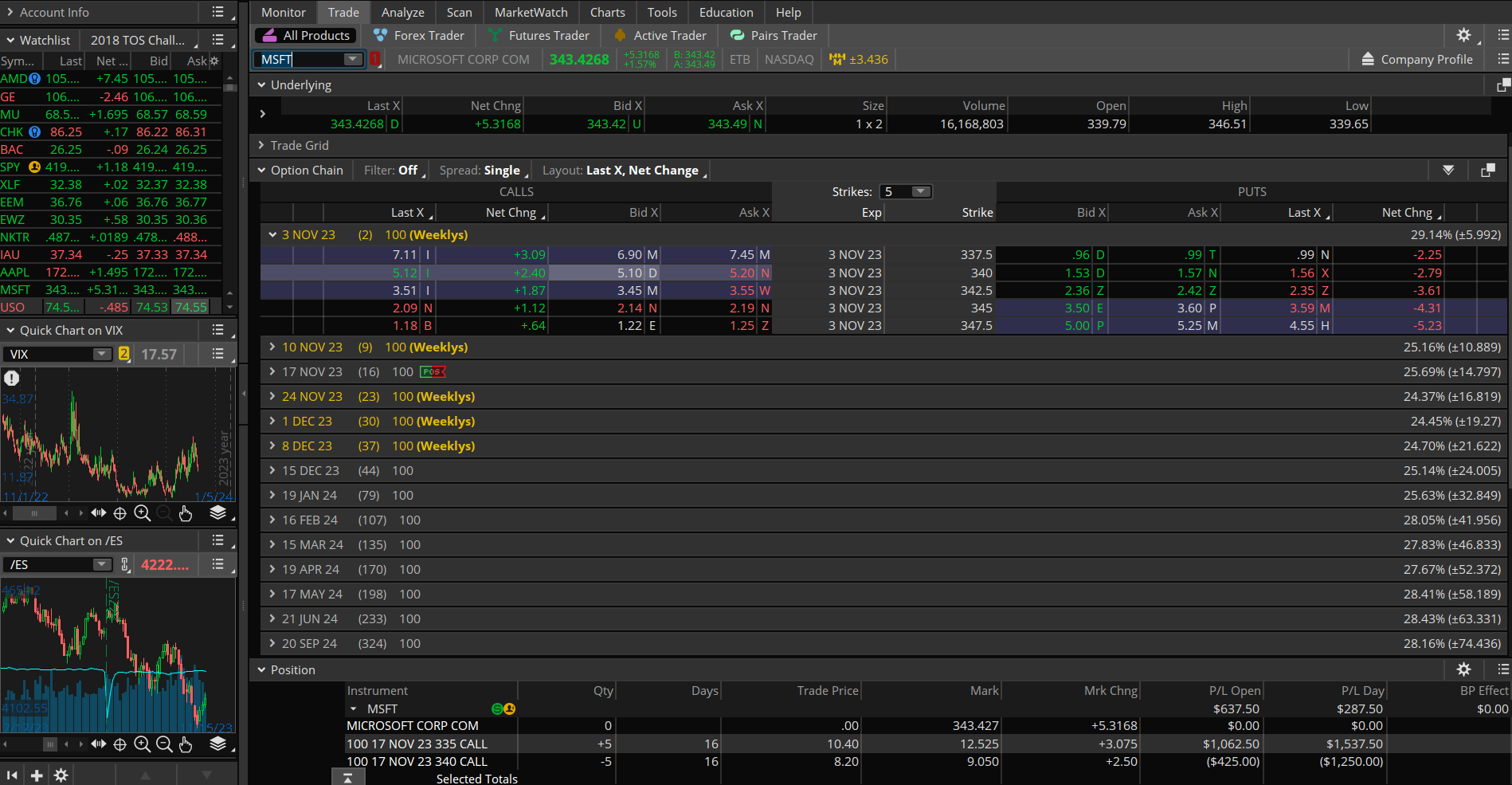The image size is (1512, 785).
Task: Open the /ES symbol selector dropdown
Action: [101, 565]
